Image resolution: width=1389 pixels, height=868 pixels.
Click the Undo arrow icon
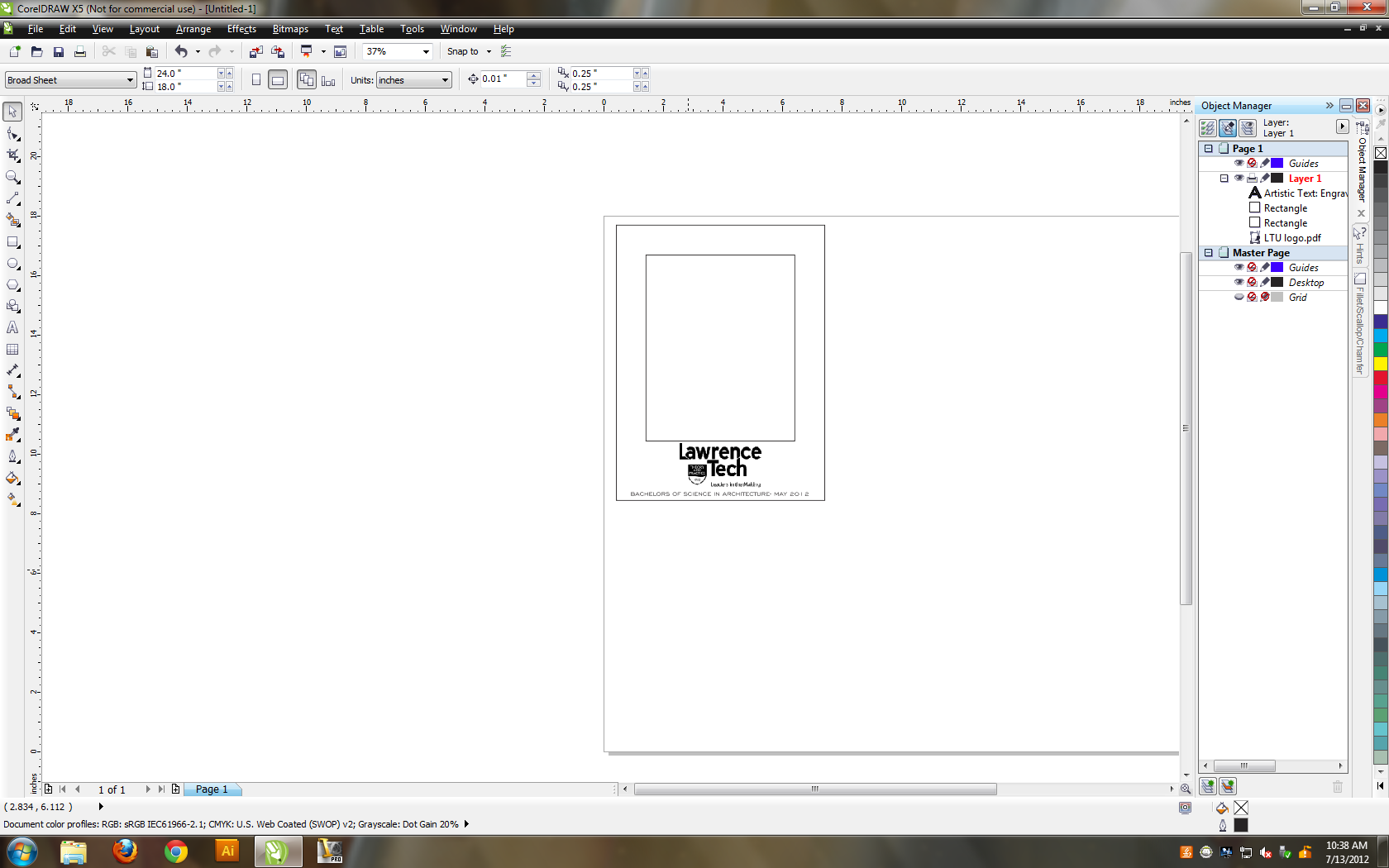181,51
